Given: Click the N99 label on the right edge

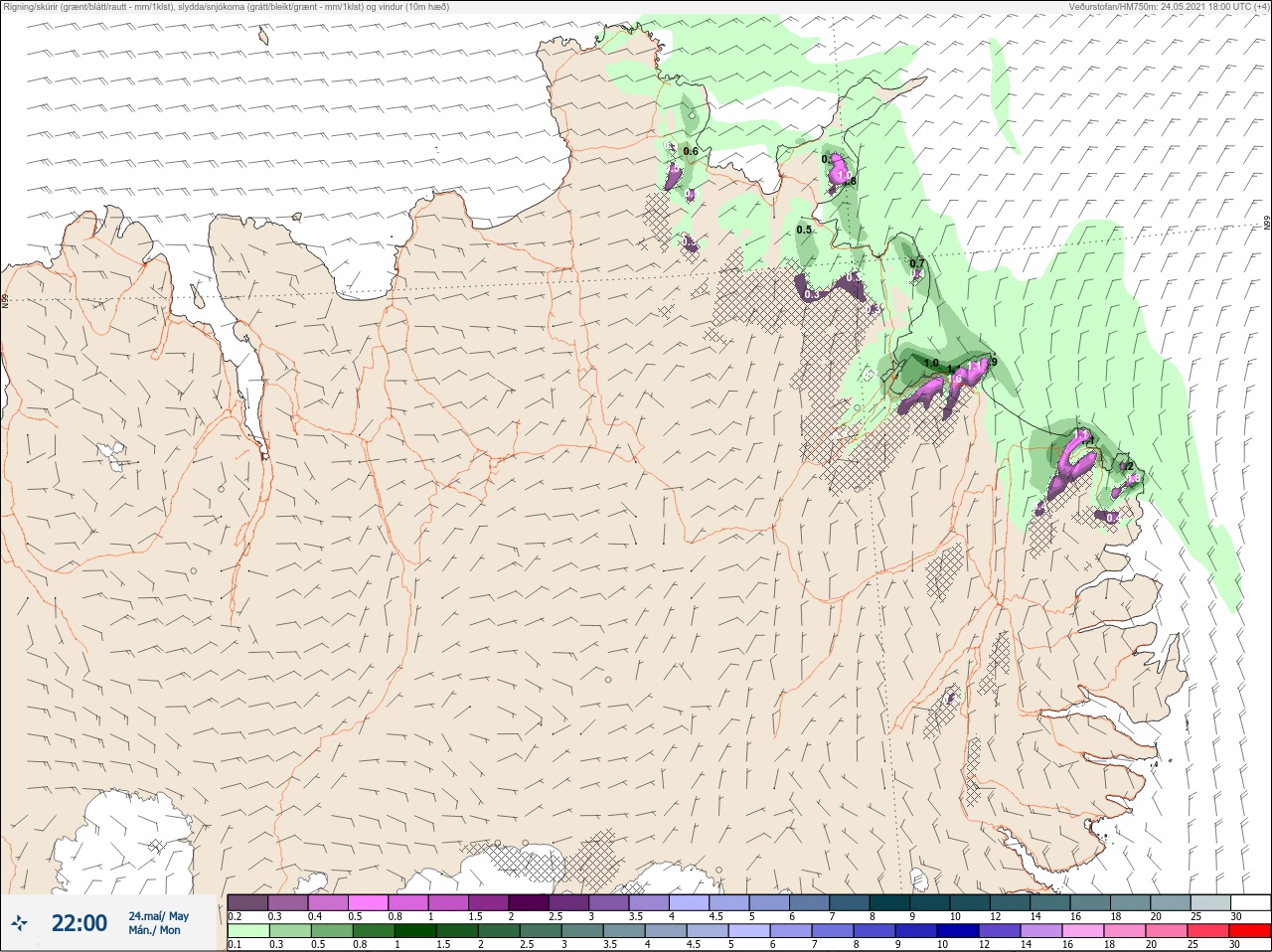Looking at the screenshot, I should (x=1267, y=224).
